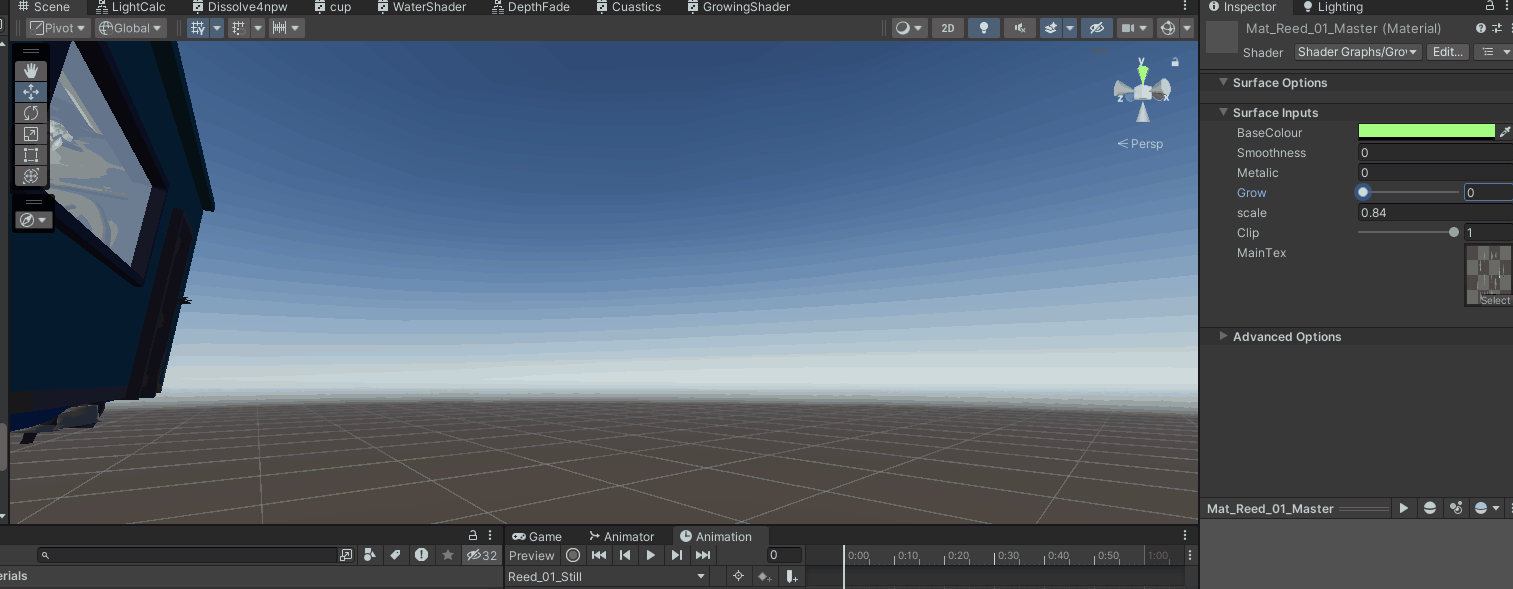Viewport: 1513px width, 589px height.
Task: Click the orientation gizmo in scene view
Action: 1142,92
